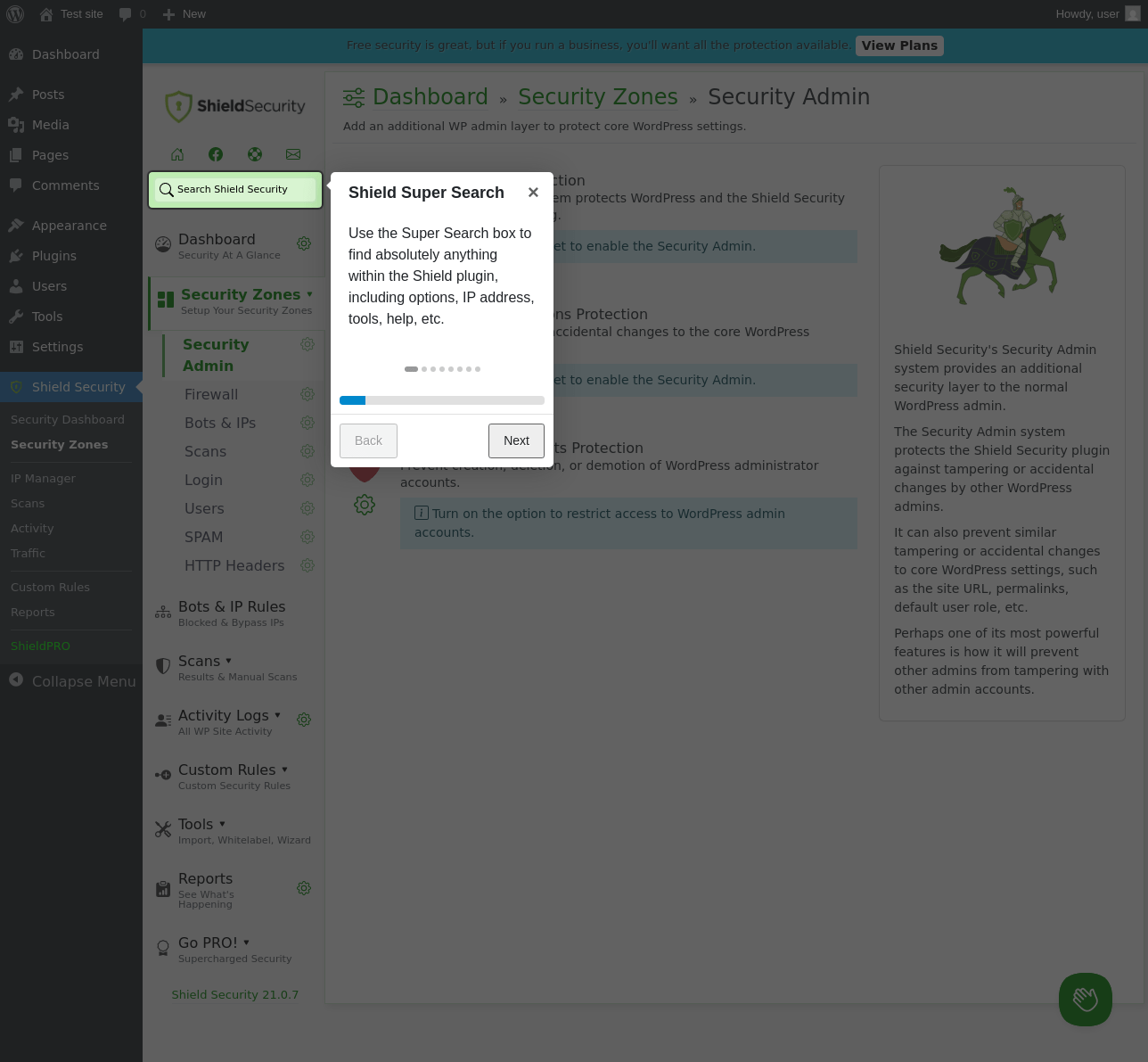Click the knight on horse illustration
The image size is (1148, 1062).
click(1003, 246)
